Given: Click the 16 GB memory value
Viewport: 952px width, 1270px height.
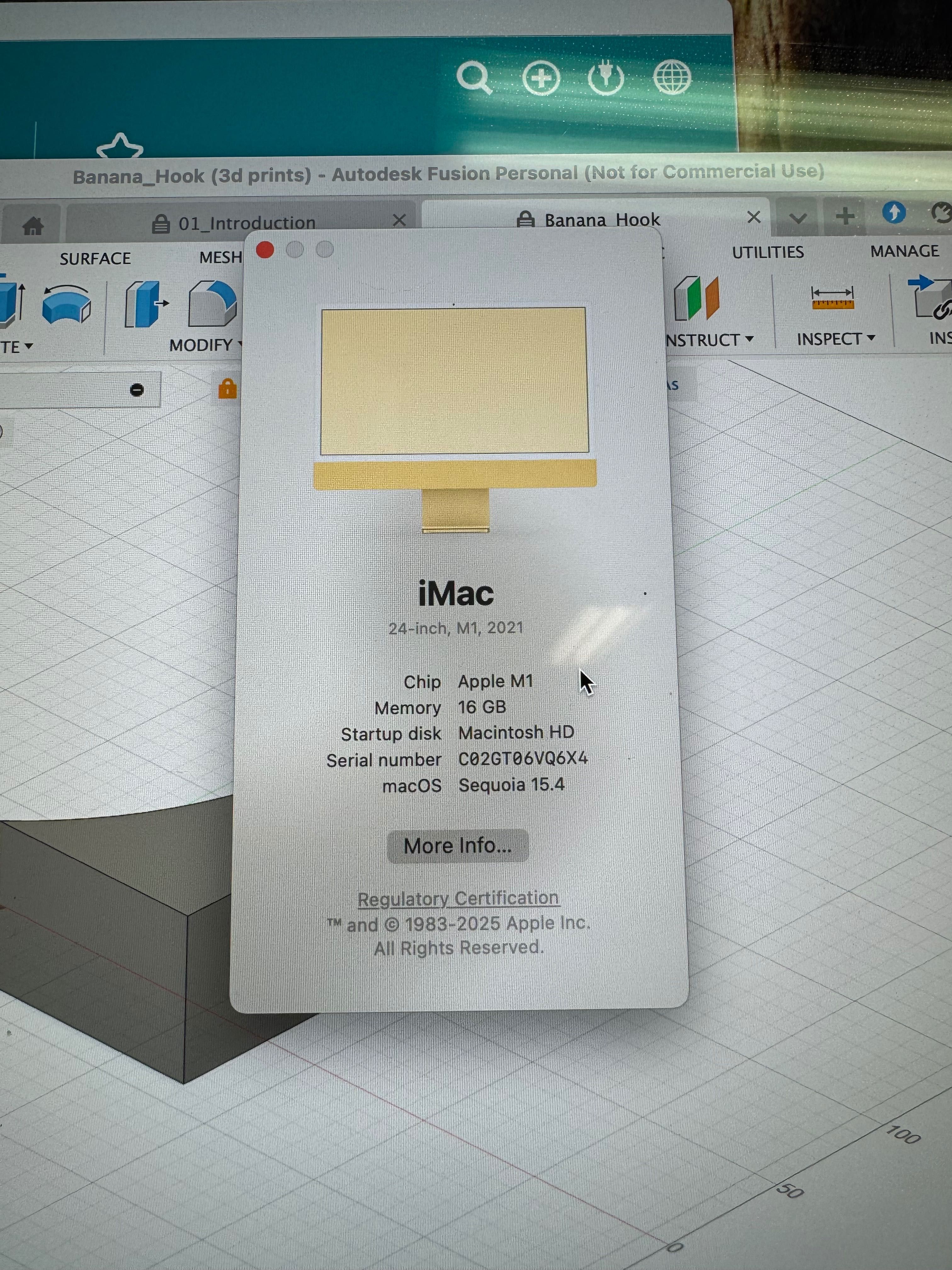Looking at the screenshot, I should coord(482,707).
